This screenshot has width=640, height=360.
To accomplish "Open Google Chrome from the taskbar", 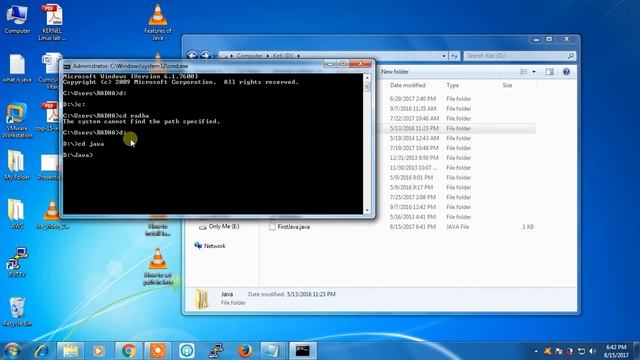I will 128,351.
